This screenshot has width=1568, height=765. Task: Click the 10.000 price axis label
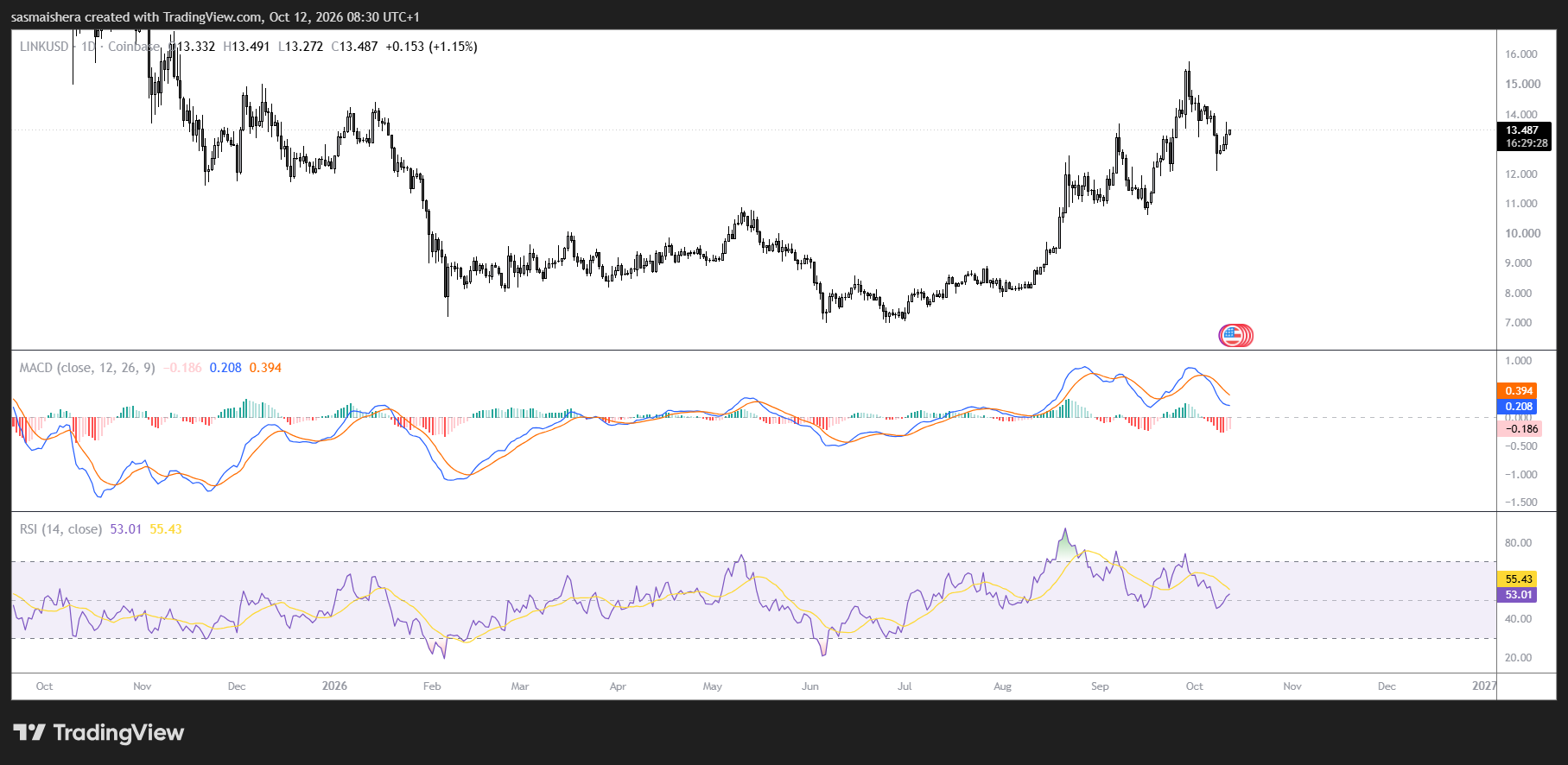pyautogui.click(x=1522, y=233)
